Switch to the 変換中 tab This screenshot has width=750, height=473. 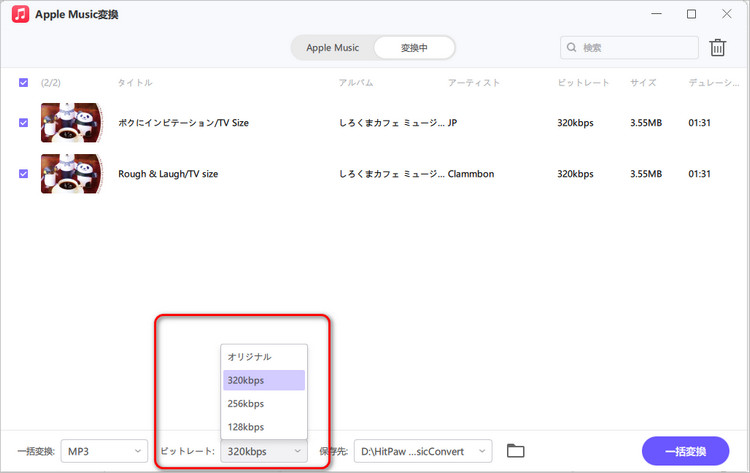[414, 48]
